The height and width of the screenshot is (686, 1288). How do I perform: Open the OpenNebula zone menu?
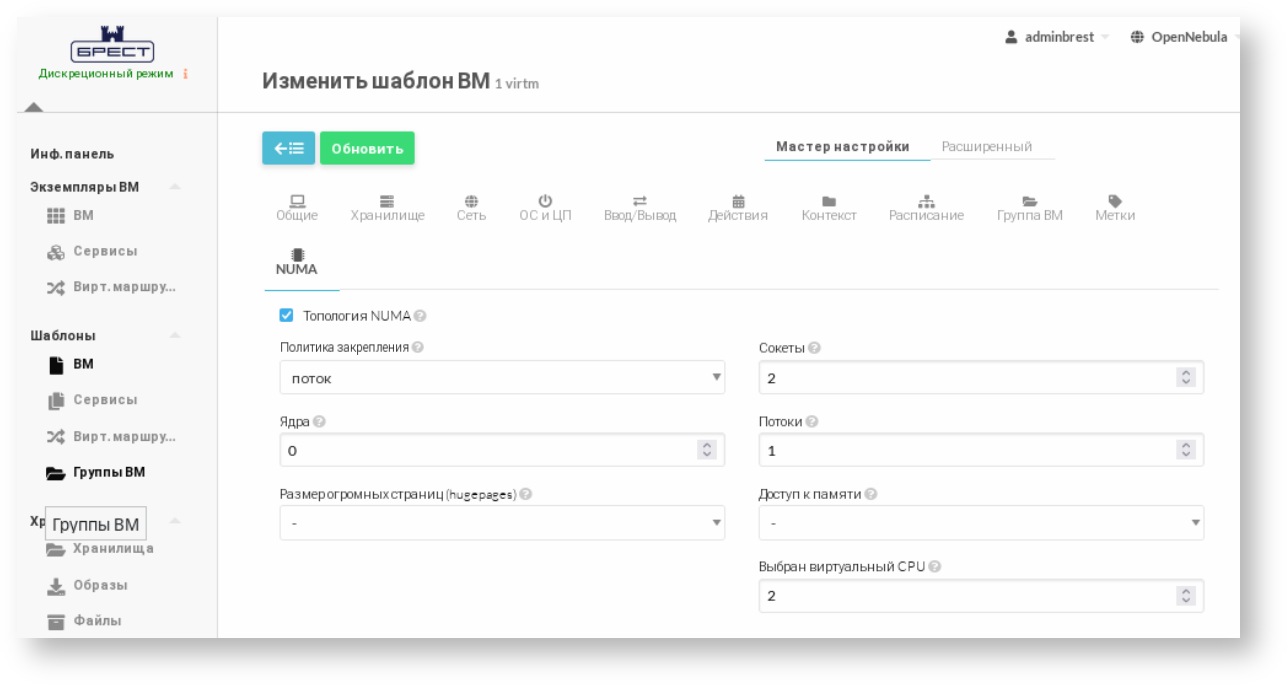coord(1183,37)
